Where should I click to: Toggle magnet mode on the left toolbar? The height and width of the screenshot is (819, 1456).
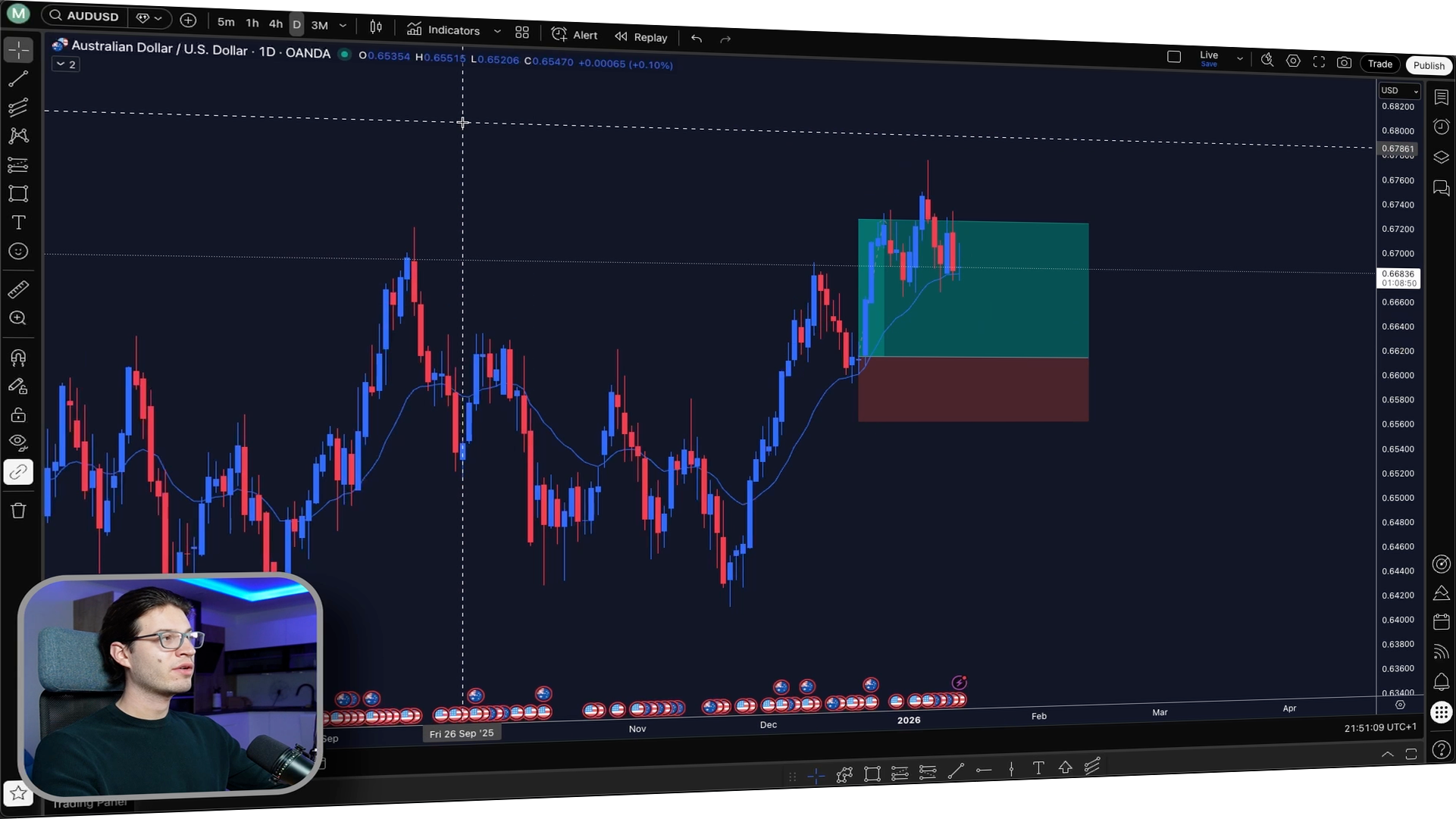[x=18, y=358]
